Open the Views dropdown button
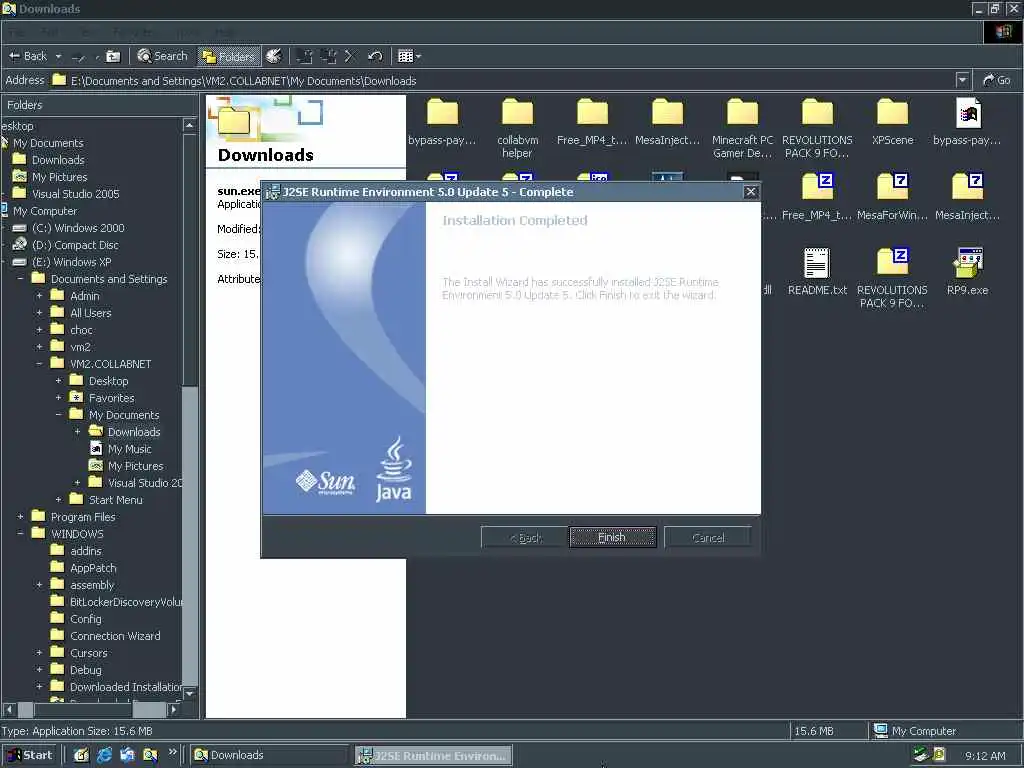Viewport: 1024px width, 768px height. [x=409, y=56]
